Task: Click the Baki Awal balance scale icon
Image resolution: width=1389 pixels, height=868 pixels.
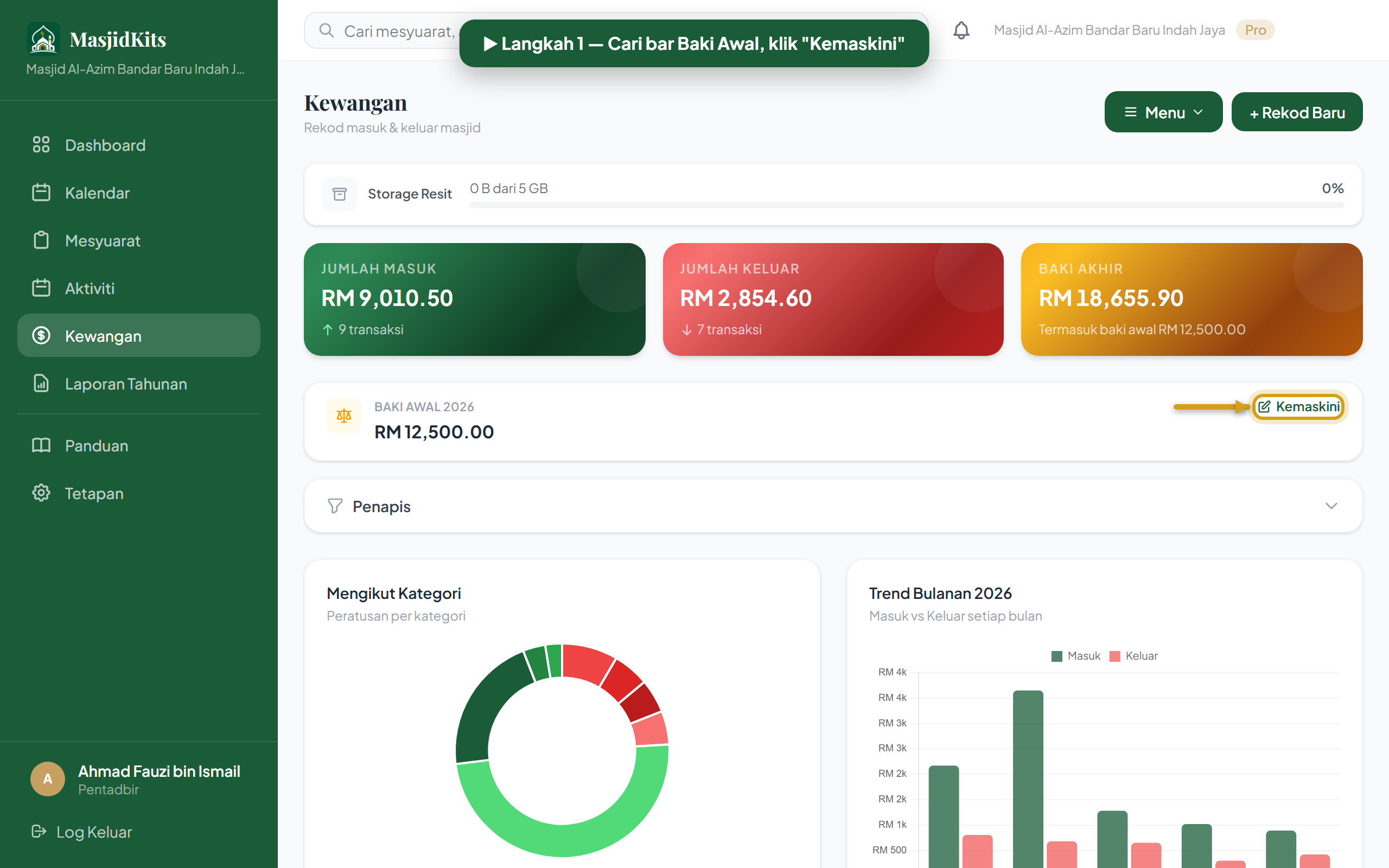Action: pyautogui.click(x=343, y=415)
